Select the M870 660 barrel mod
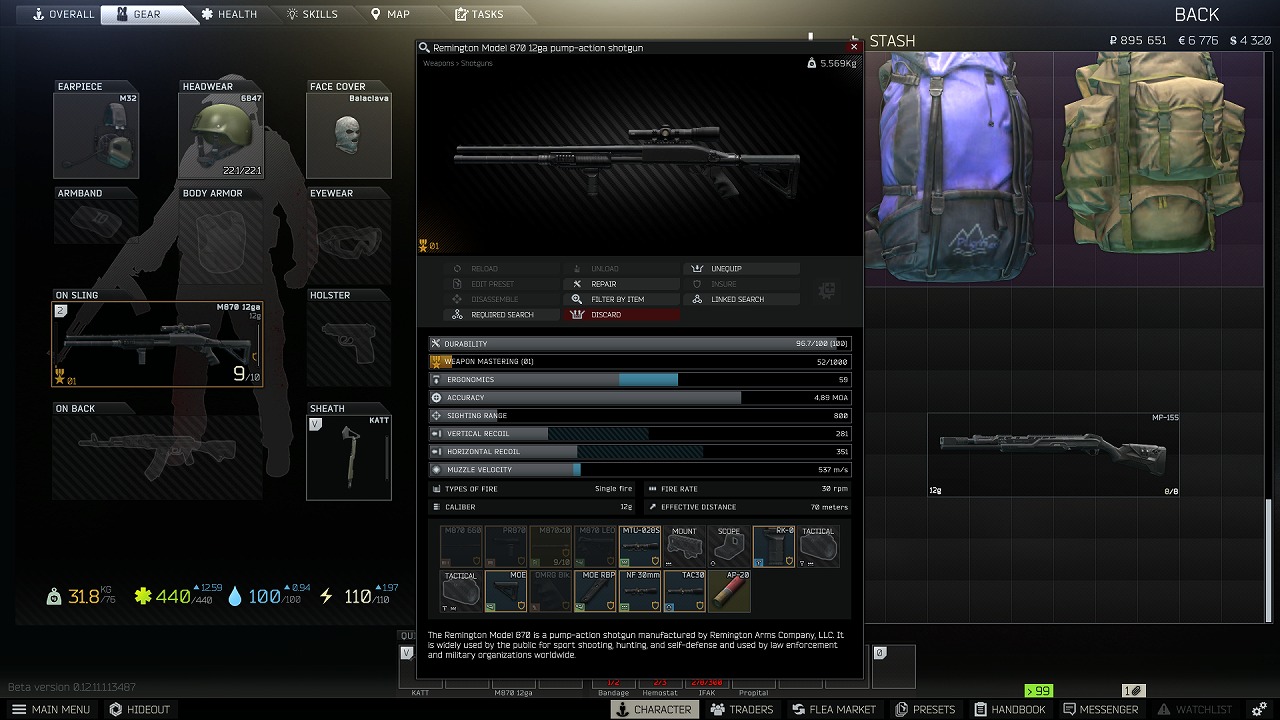1280x720 pixels. [461, 546]
